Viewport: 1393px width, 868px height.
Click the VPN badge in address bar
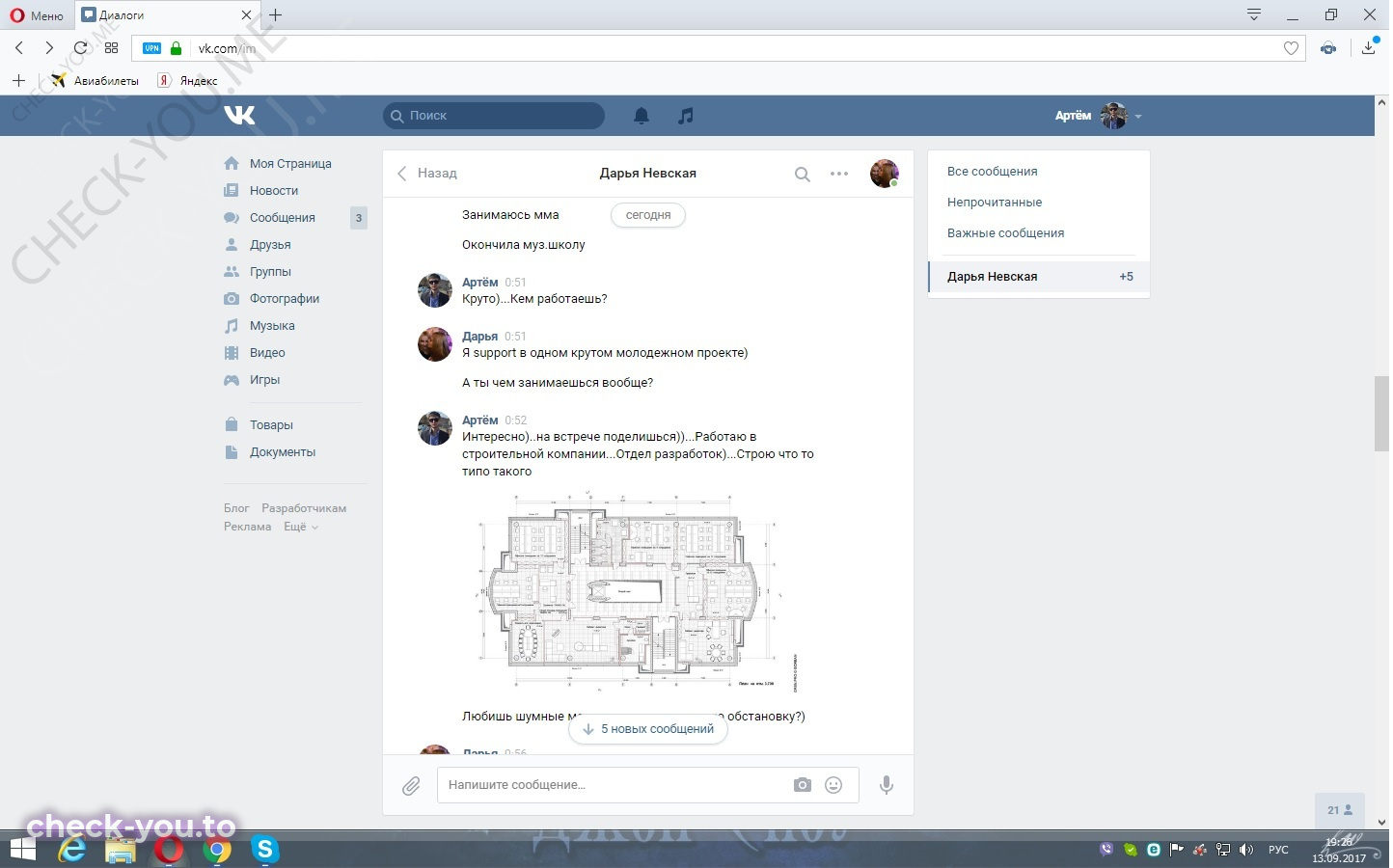pos(151,48)
